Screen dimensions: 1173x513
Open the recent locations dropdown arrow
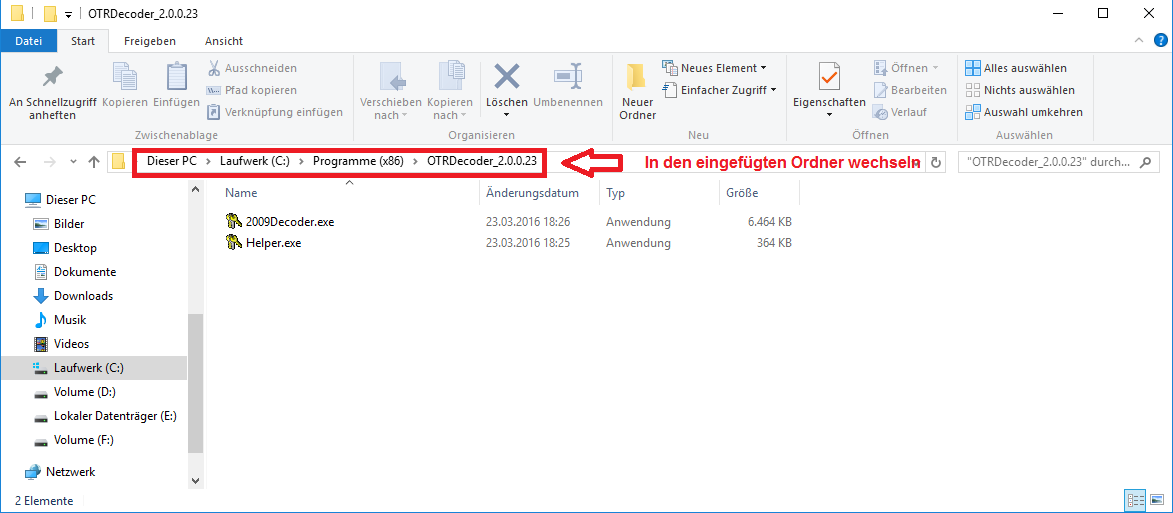pyautogui.click(x=72, y=162)
